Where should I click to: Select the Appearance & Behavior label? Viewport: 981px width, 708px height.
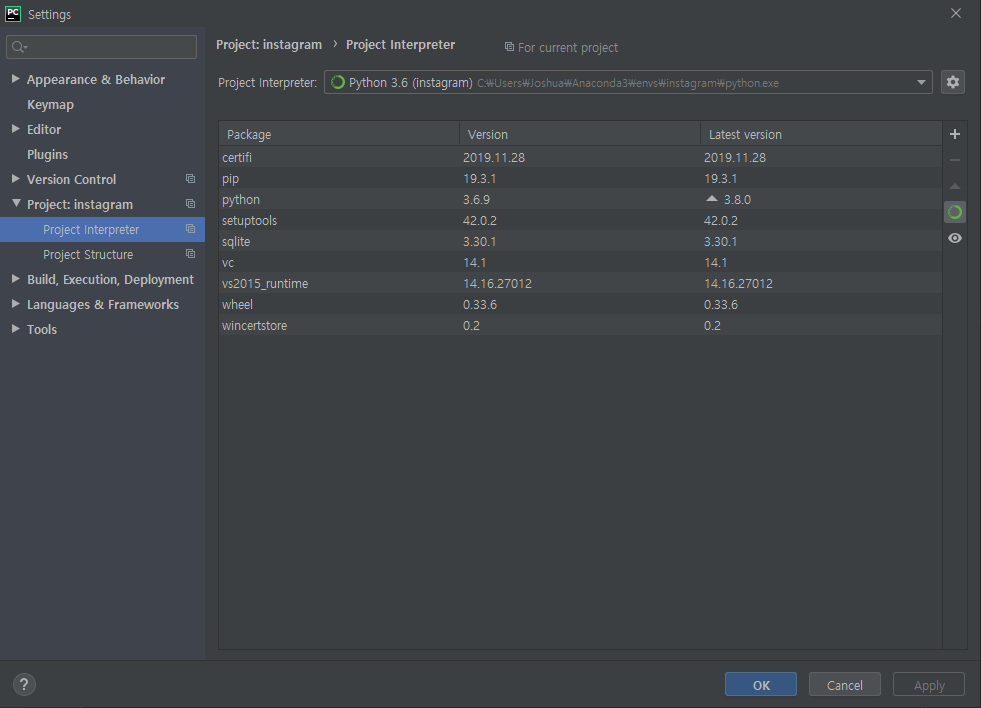(x=96, y=79)
